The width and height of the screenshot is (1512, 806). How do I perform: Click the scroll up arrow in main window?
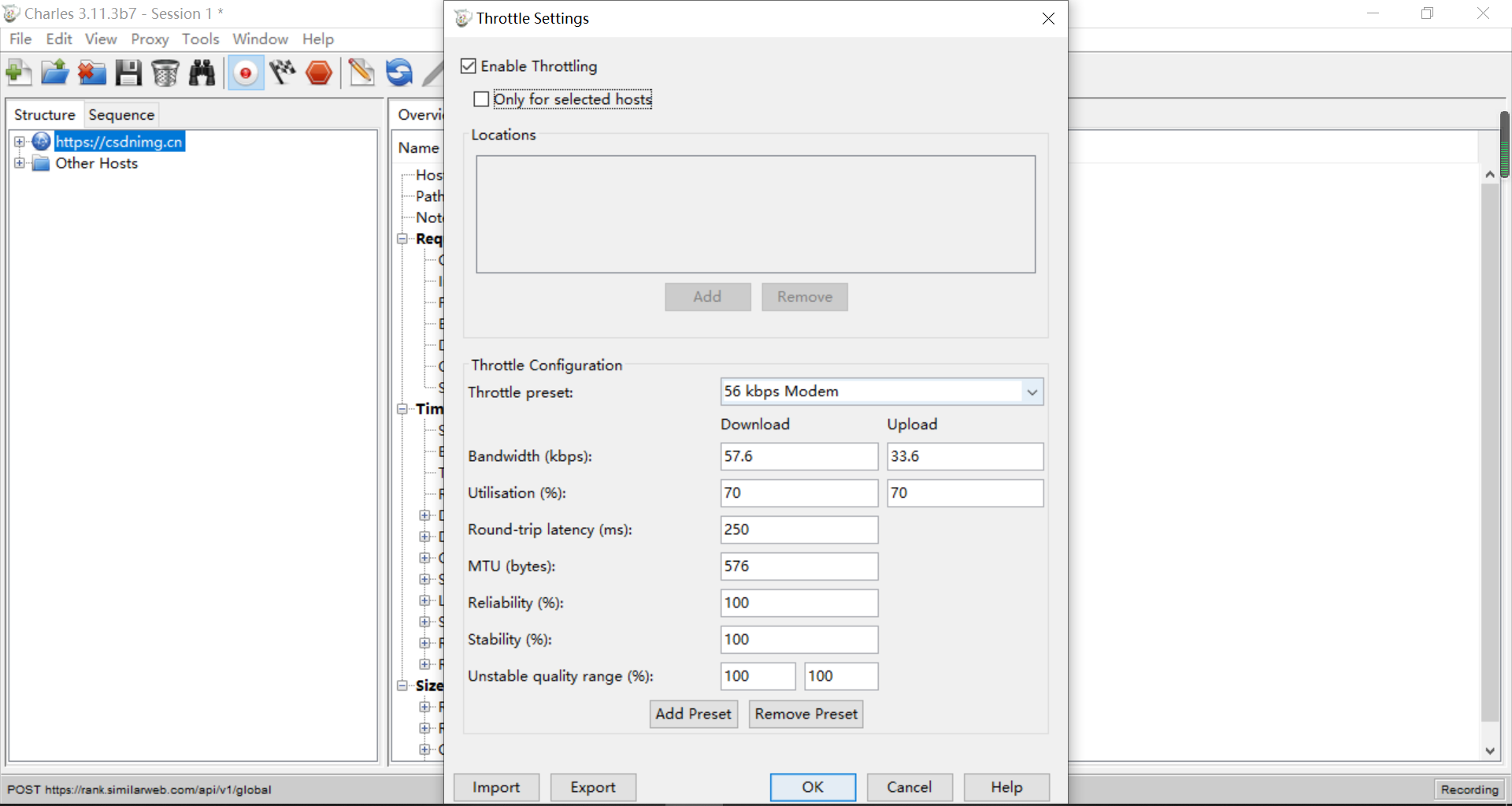[x=1490, y=174]
